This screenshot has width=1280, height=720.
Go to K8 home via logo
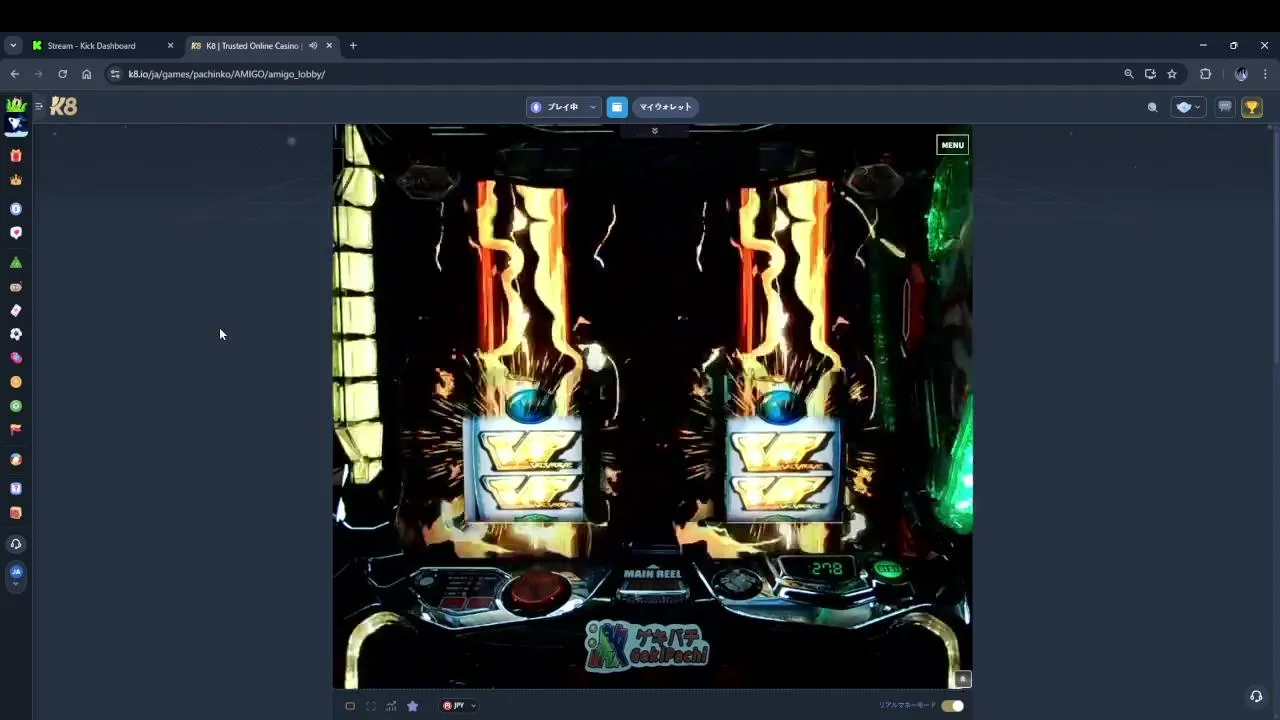click(x=63, y=106)
